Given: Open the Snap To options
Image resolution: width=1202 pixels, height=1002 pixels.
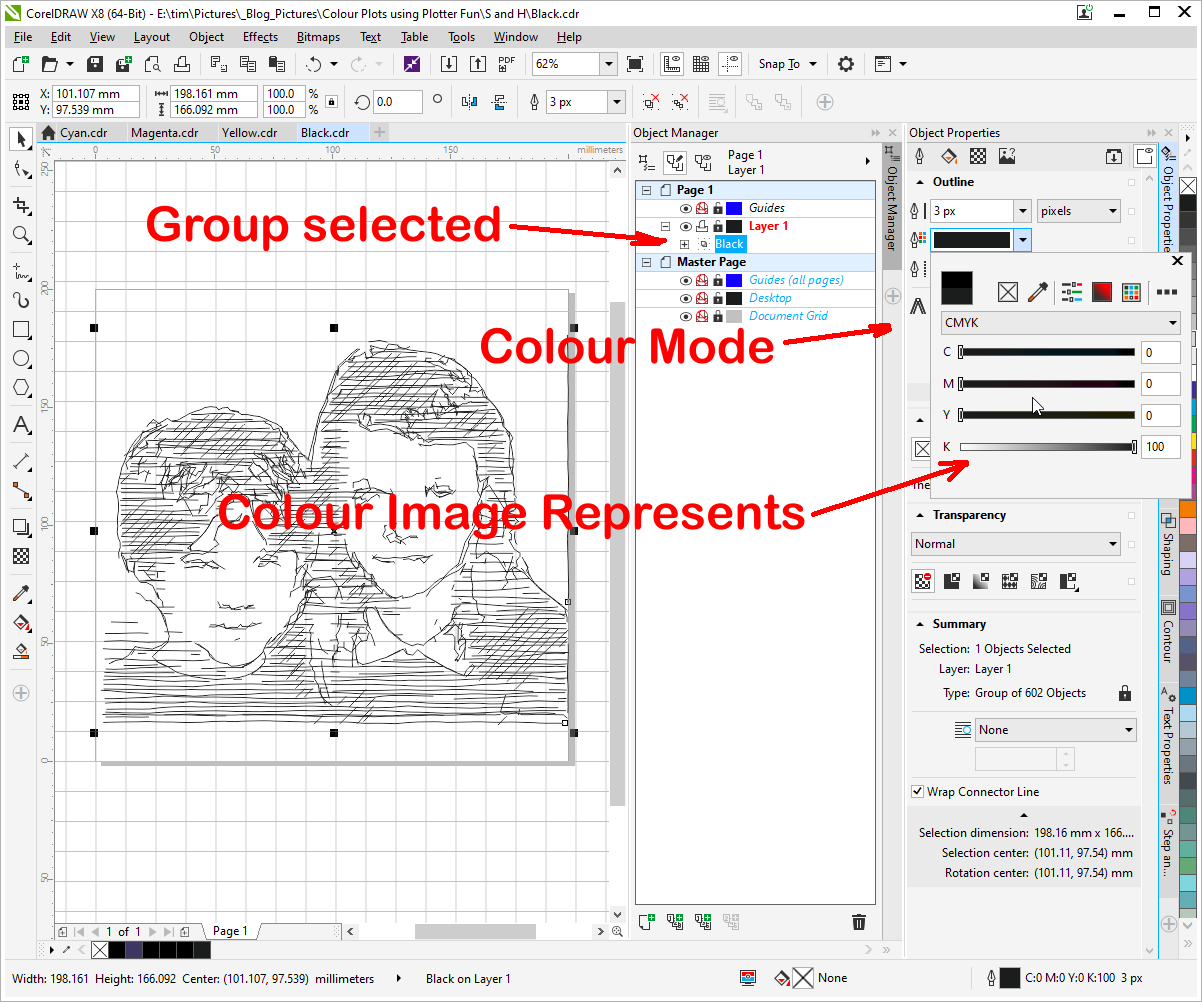Looking at the screenshot, I should coord(787,63).
